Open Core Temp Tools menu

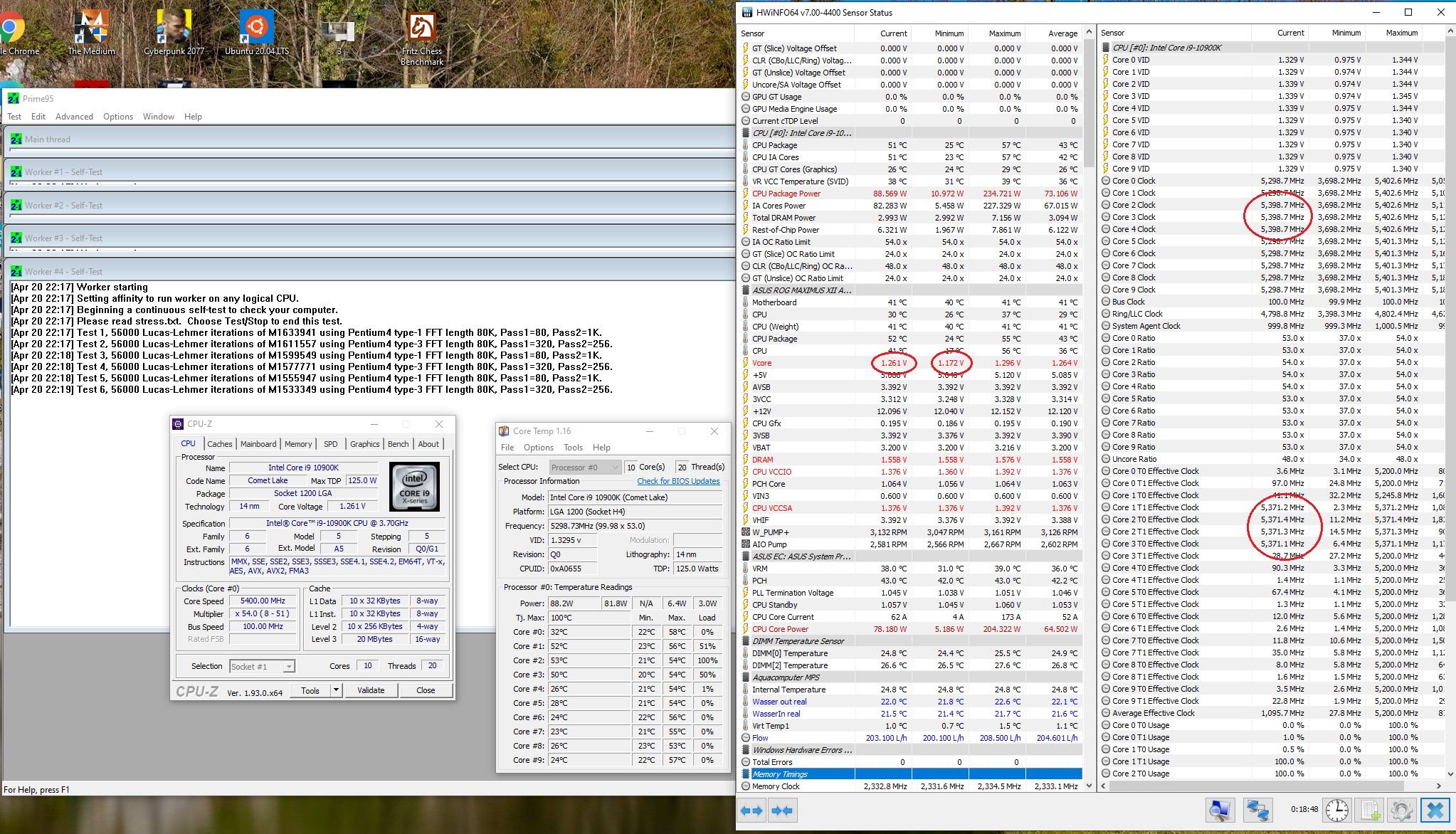(573, 448)
